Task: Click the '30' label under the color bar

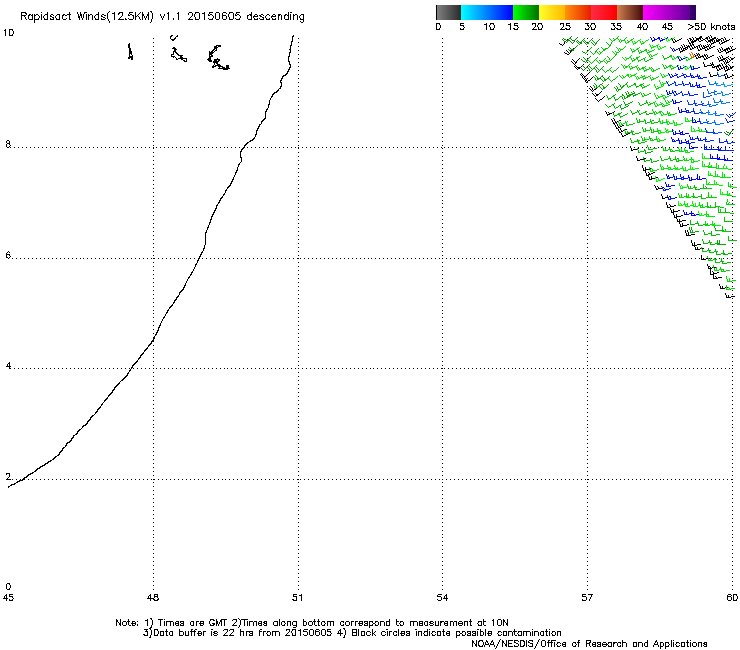Action: tap(590, 27)
